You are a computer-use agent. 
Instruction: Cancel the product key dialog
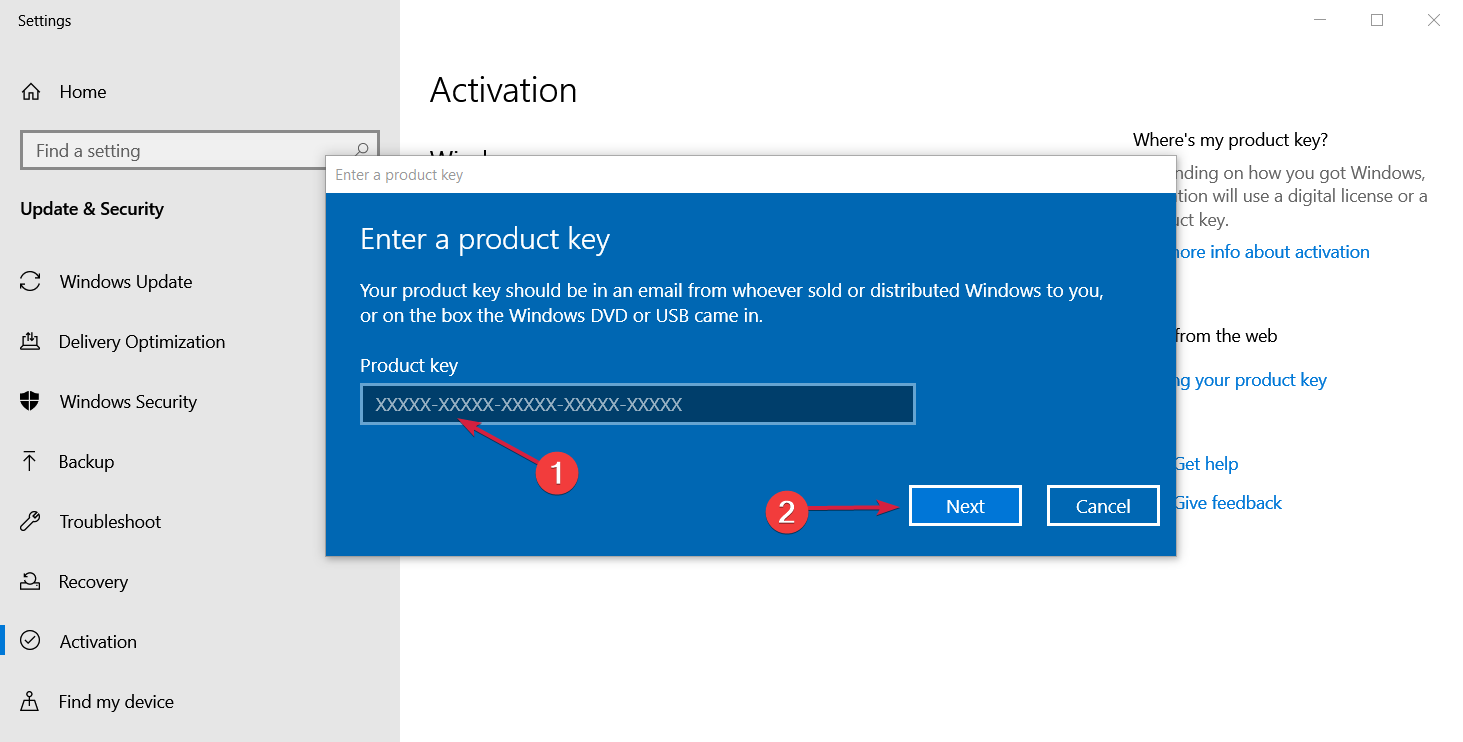(1103, 506)
